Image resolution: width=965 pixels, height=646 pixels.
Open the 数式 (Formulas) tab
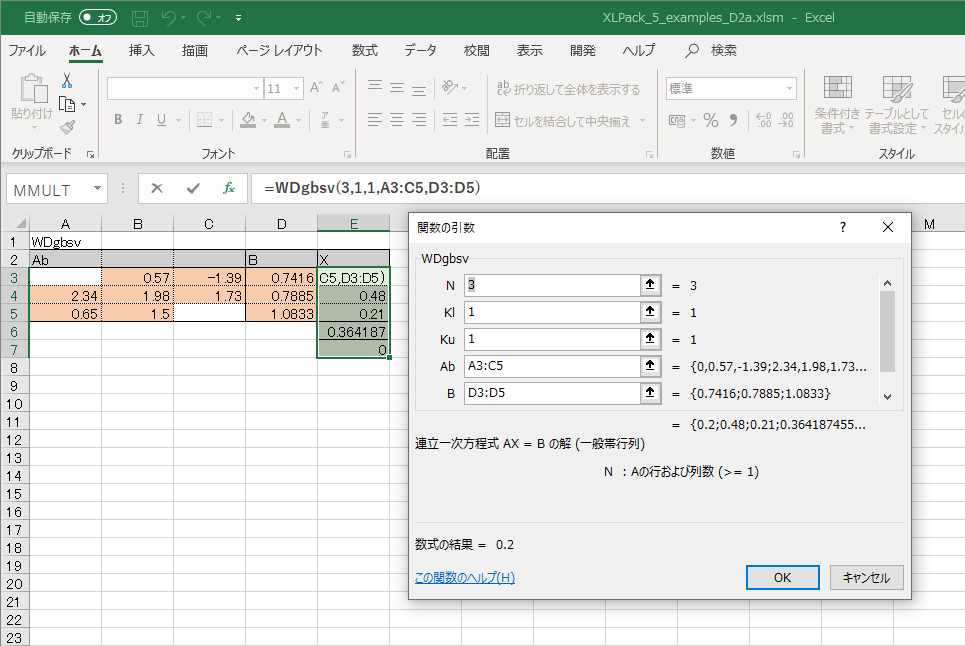coord(364,50)
